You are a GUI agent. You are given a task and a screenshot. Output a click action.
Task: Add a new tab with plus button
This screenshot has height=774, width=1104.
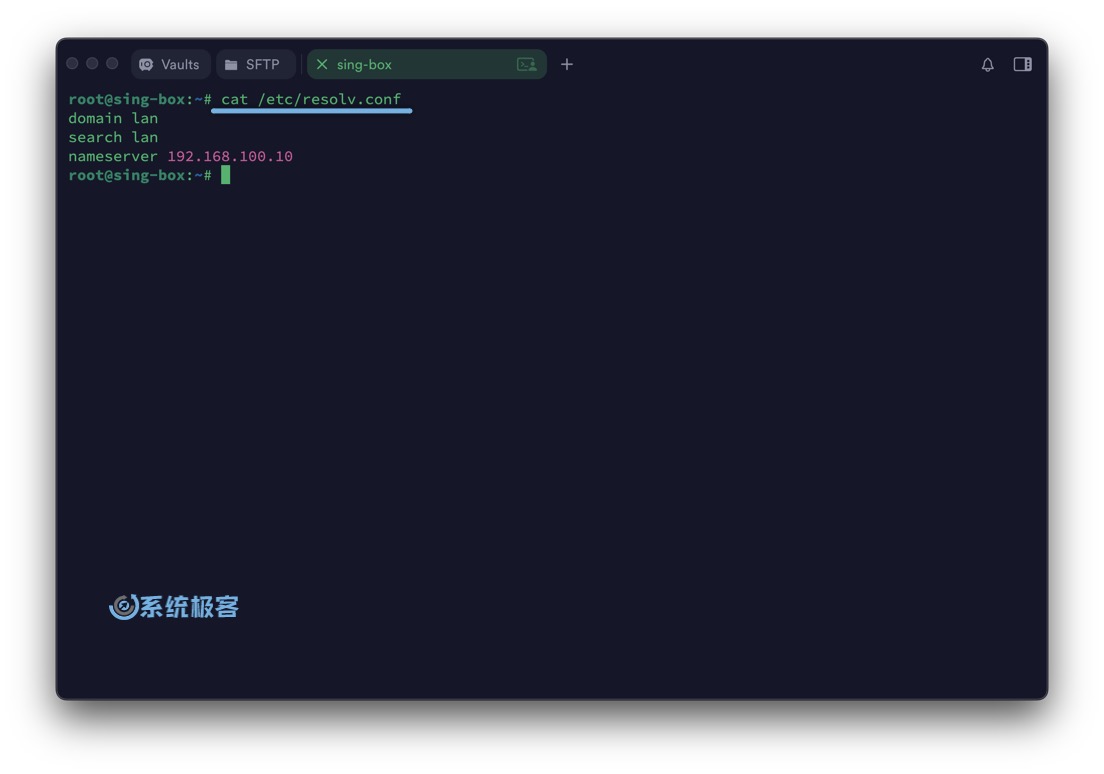pyautogui.click(x=567, y=64)
